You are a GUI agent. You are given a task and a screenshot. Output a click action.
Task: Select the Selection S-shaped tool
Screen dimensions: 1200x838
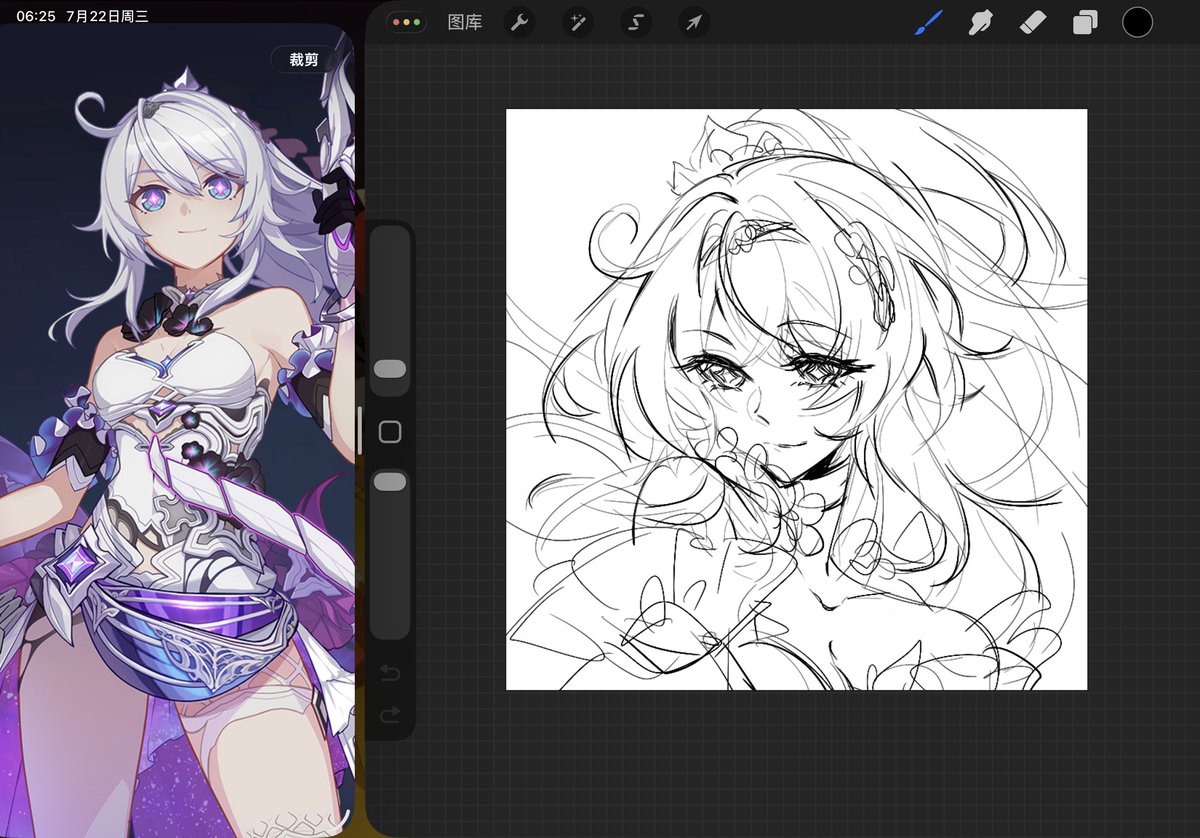(635, 22)
